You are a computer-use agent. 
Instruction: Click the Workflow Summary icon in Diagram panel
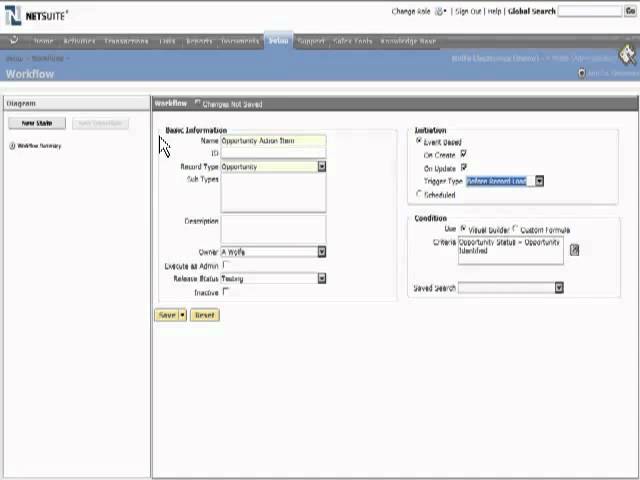tap(12, 146)
